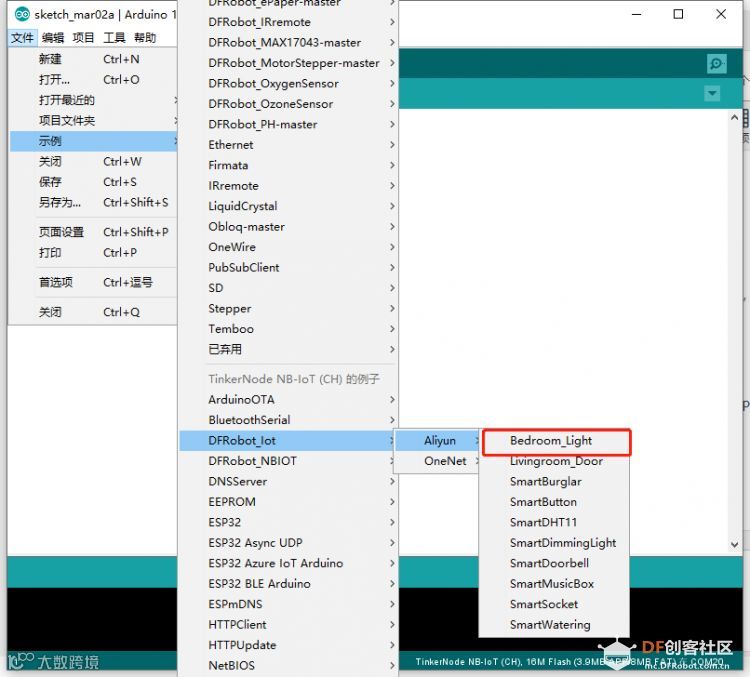Open ESP32 Azure IoT Arduino examples
This screenshot has width=750, height=677.
coord(288,563)
